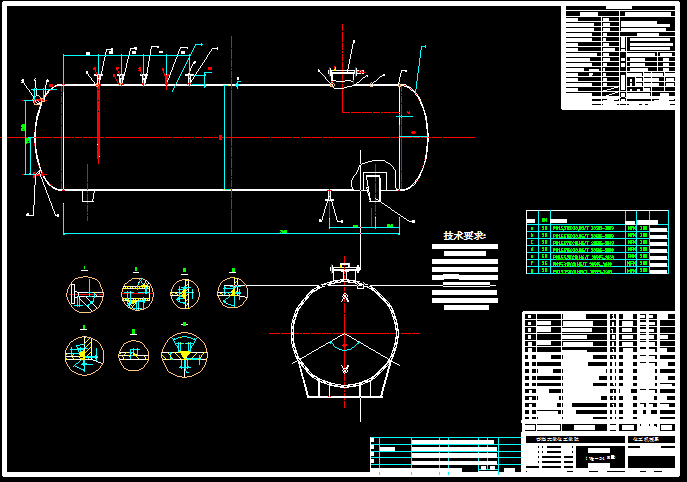This screenshot has width=687, height=482.
Task: Pick the detail circle joined by leader to end view
Action: (x=232, y=292)
